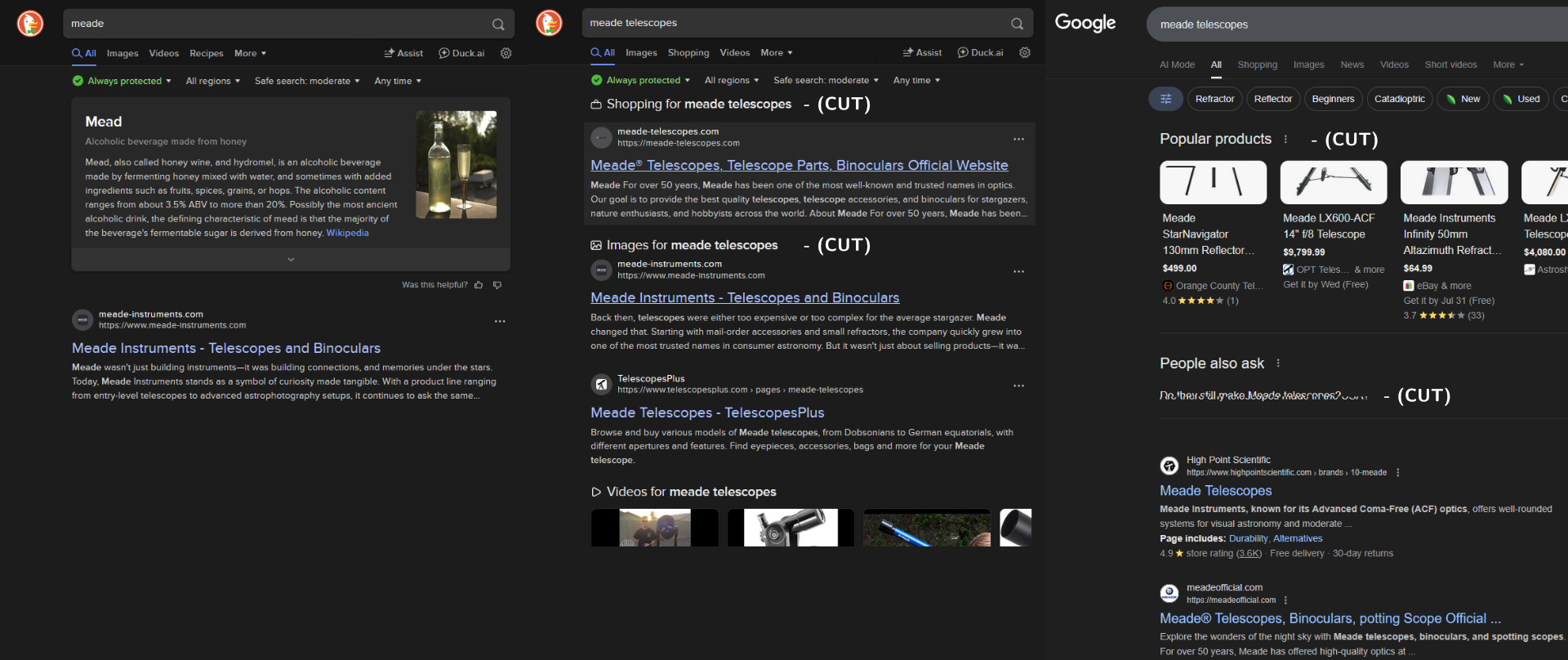Switch to Recipes tab in 'meade' panel
1568x660 pixels.
(207, 53)
